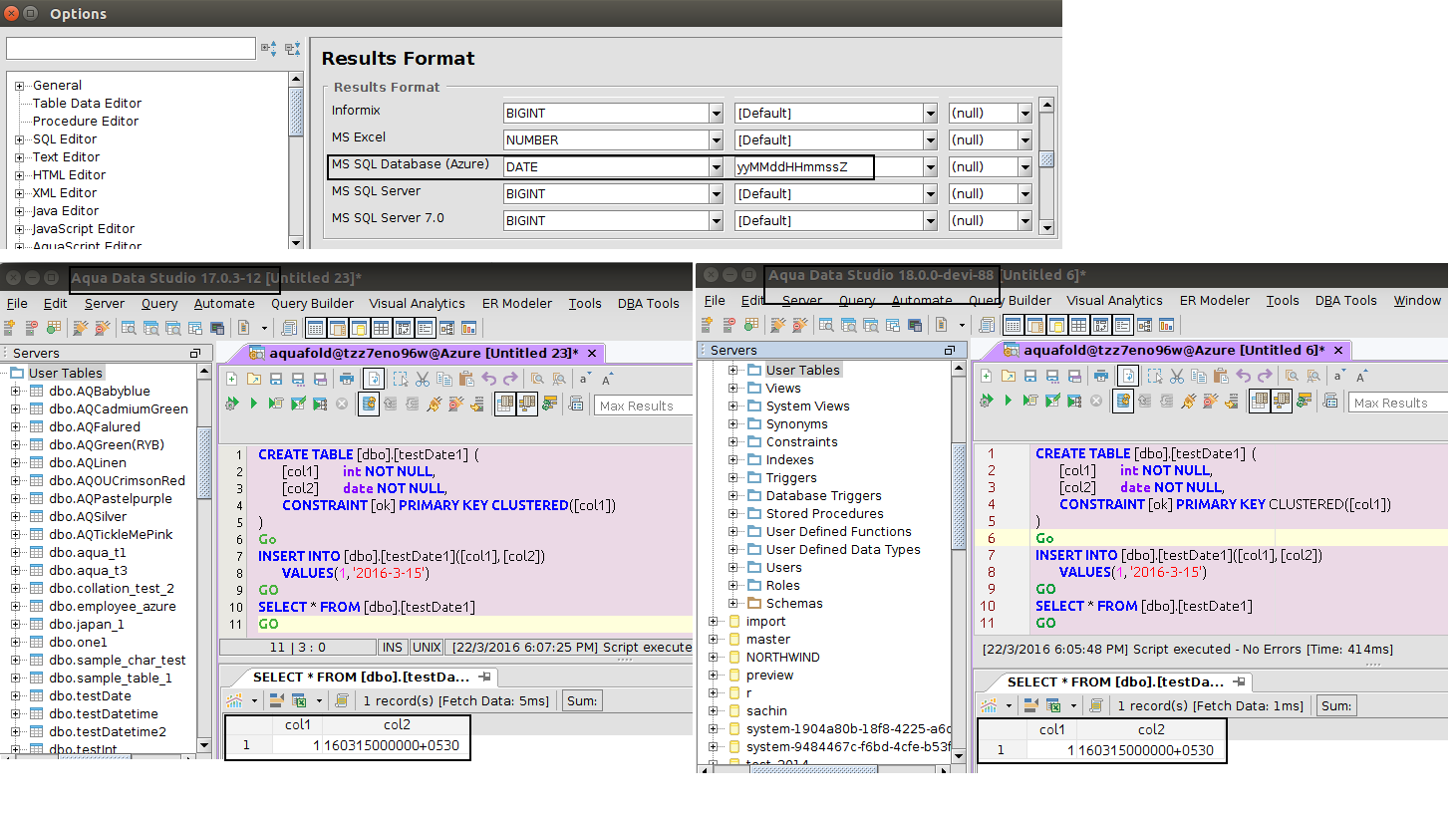
Task: Pin the SELECT results tab in Untitled 23
Action: tap(485, 677)
